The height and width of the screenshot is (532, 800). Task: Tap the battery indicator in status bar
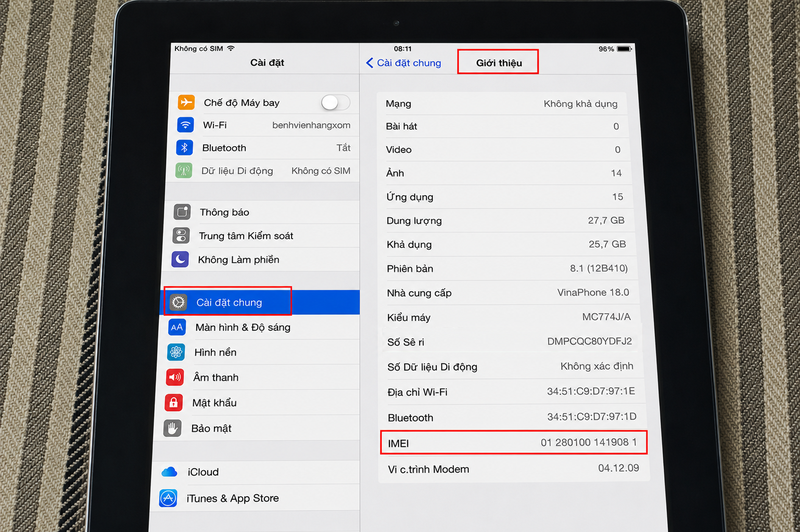tap(624, 49)
